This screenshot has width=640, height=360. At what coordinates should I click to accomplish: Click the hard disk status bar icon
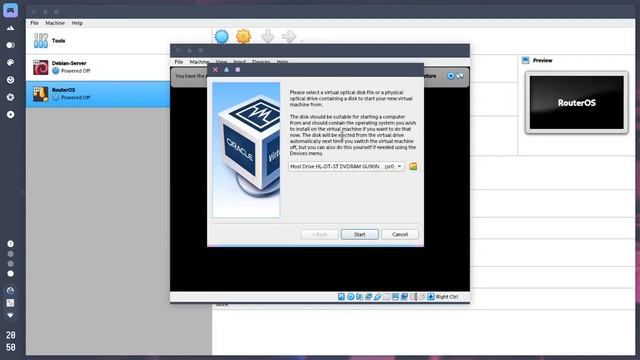(x=341, y=297)
